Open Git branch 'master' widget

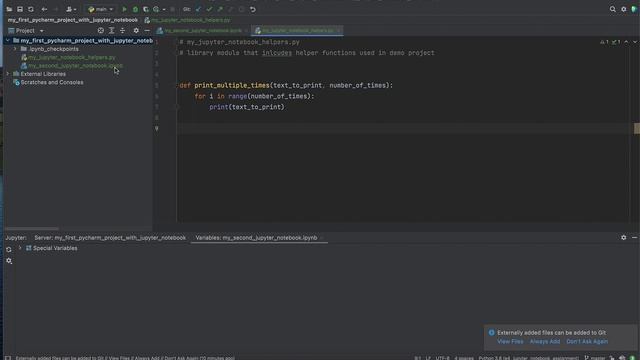595,358
